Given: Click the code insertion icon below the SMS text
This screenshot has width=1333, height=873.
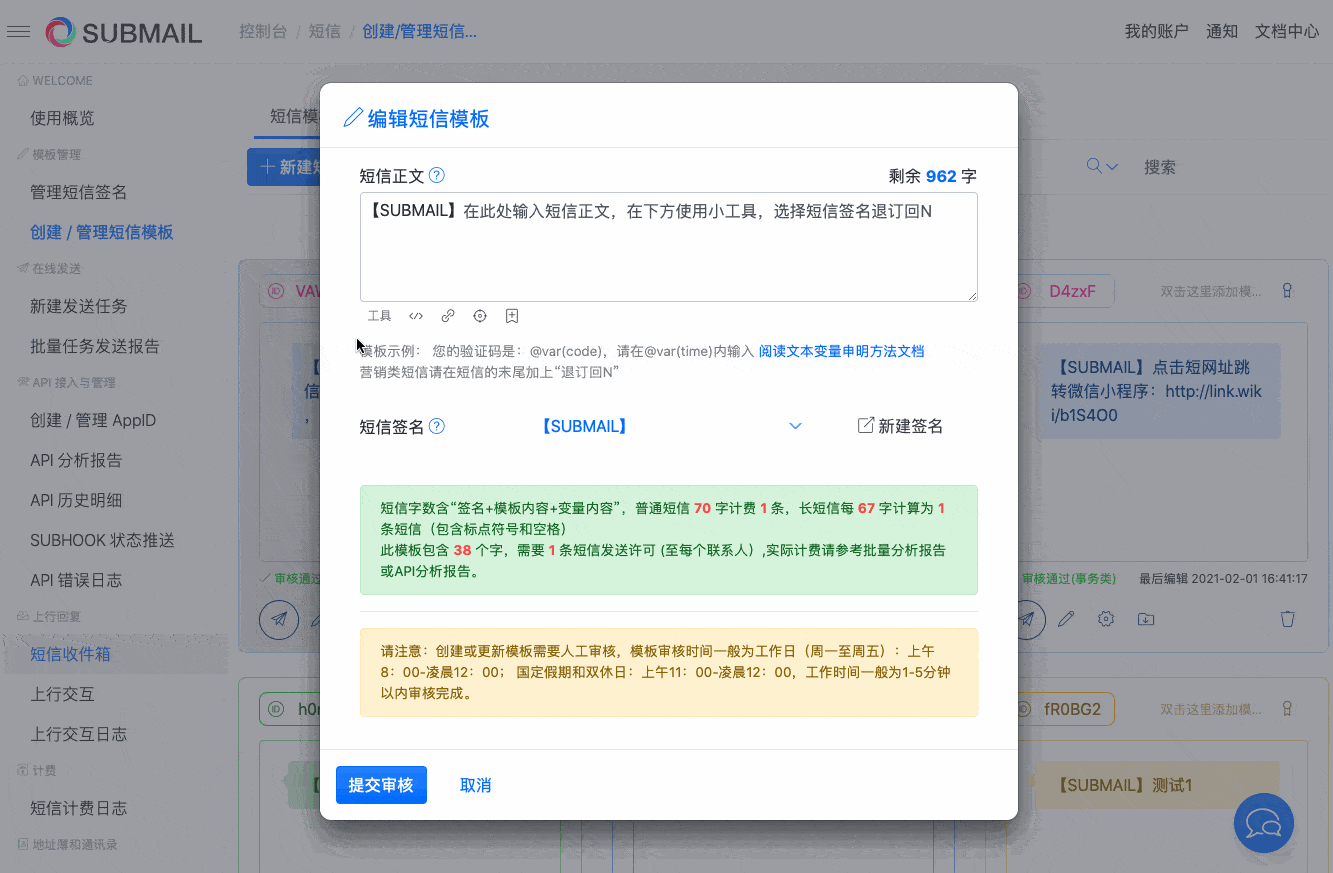Looking at the screenshot, I should pos(415,315).
